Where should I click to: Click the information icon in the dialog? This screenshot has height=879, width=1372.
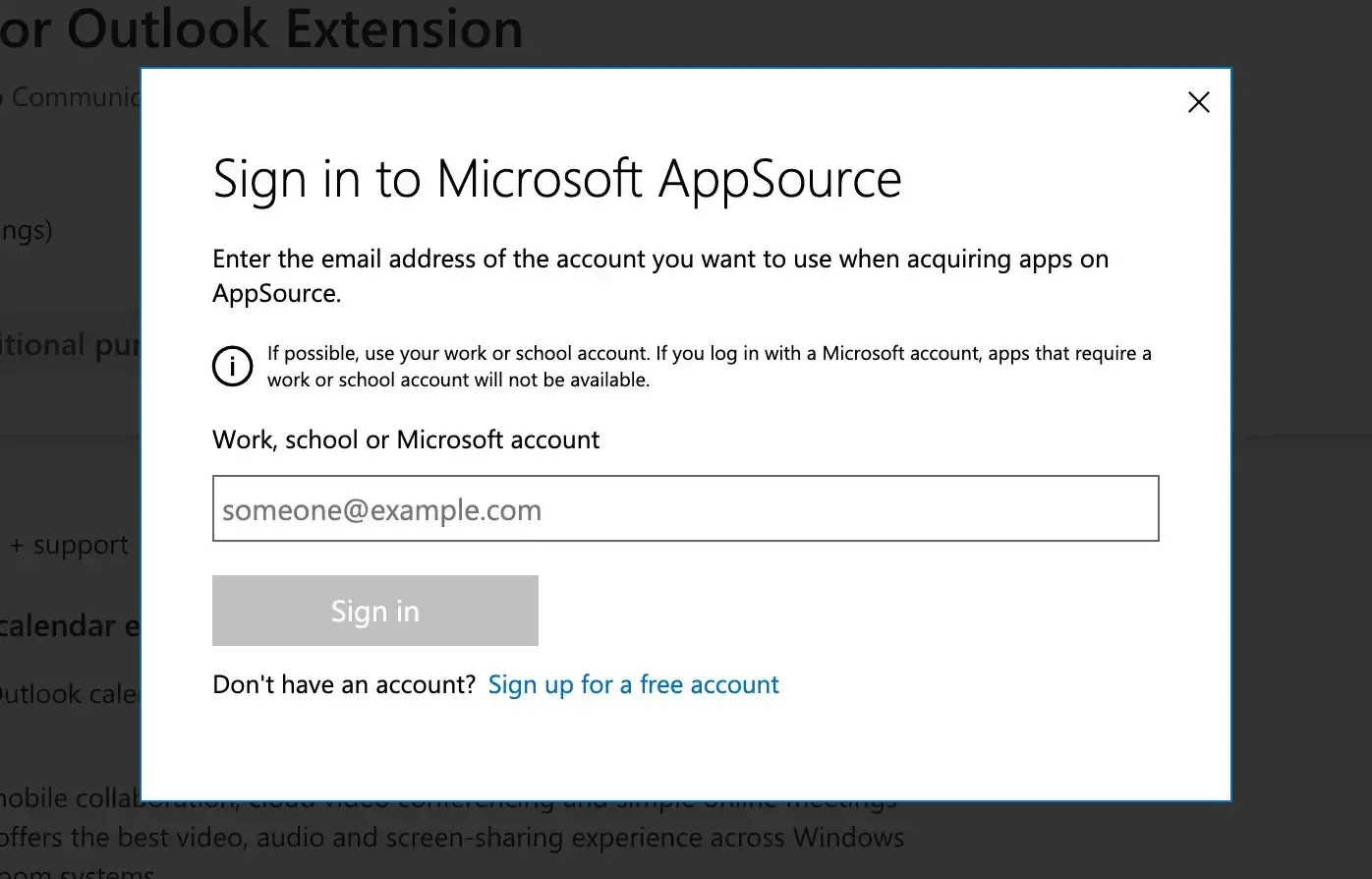tap(232, 366)
